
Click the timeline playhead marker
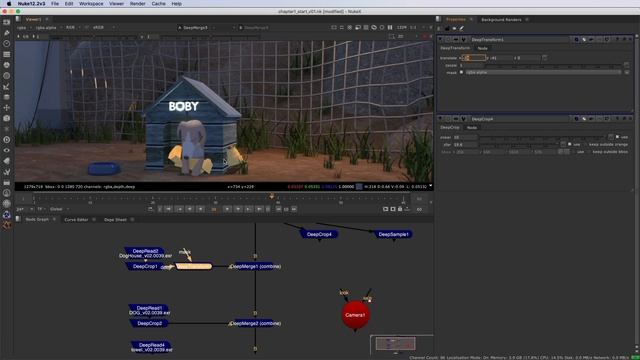tap(272, 197)
